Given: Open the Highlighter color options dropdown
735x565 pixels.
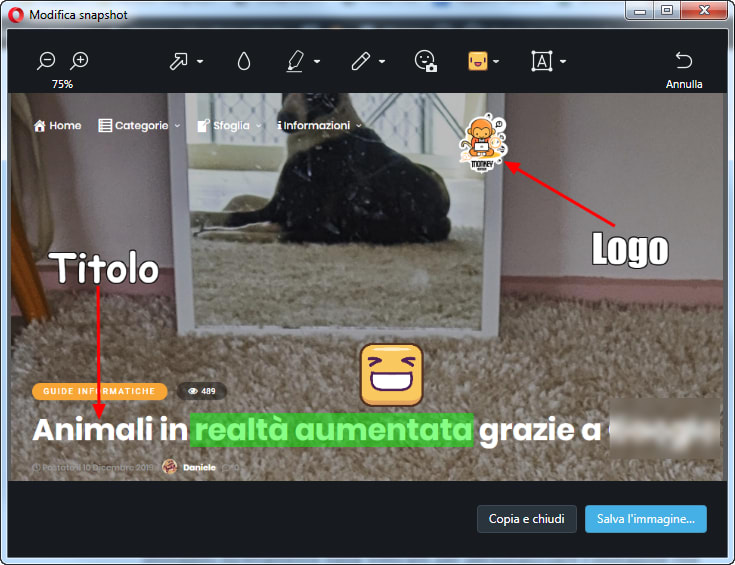Looking at the screenshot, I should (317, 61).
